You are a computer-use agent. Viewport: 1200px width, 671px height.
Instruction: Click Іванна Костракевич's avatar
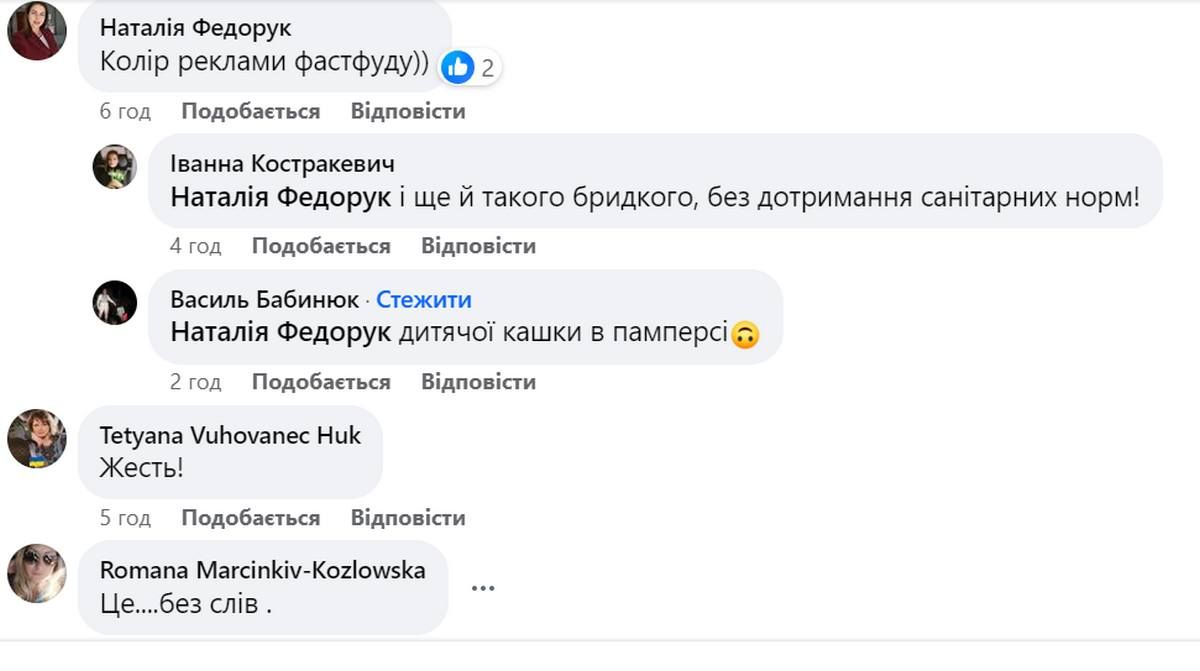pos(114,167)
